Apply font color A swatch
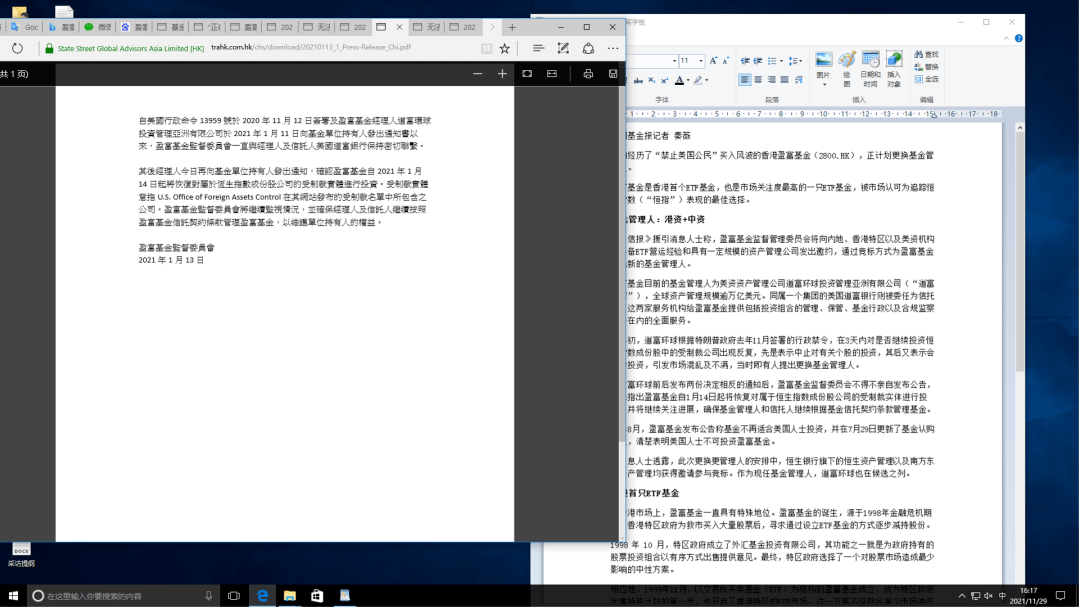The height and width of the screenshot is (608, 1080). (679, 81)
